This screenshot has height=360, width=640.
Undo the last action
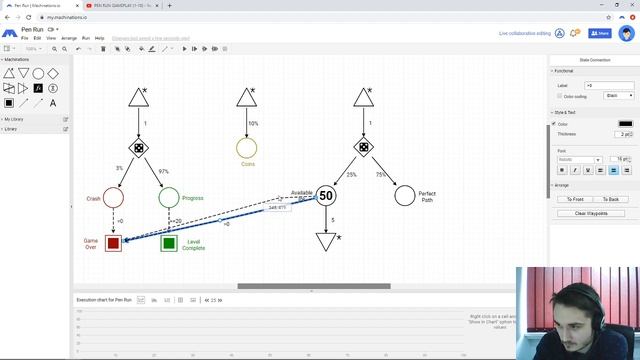78,49
